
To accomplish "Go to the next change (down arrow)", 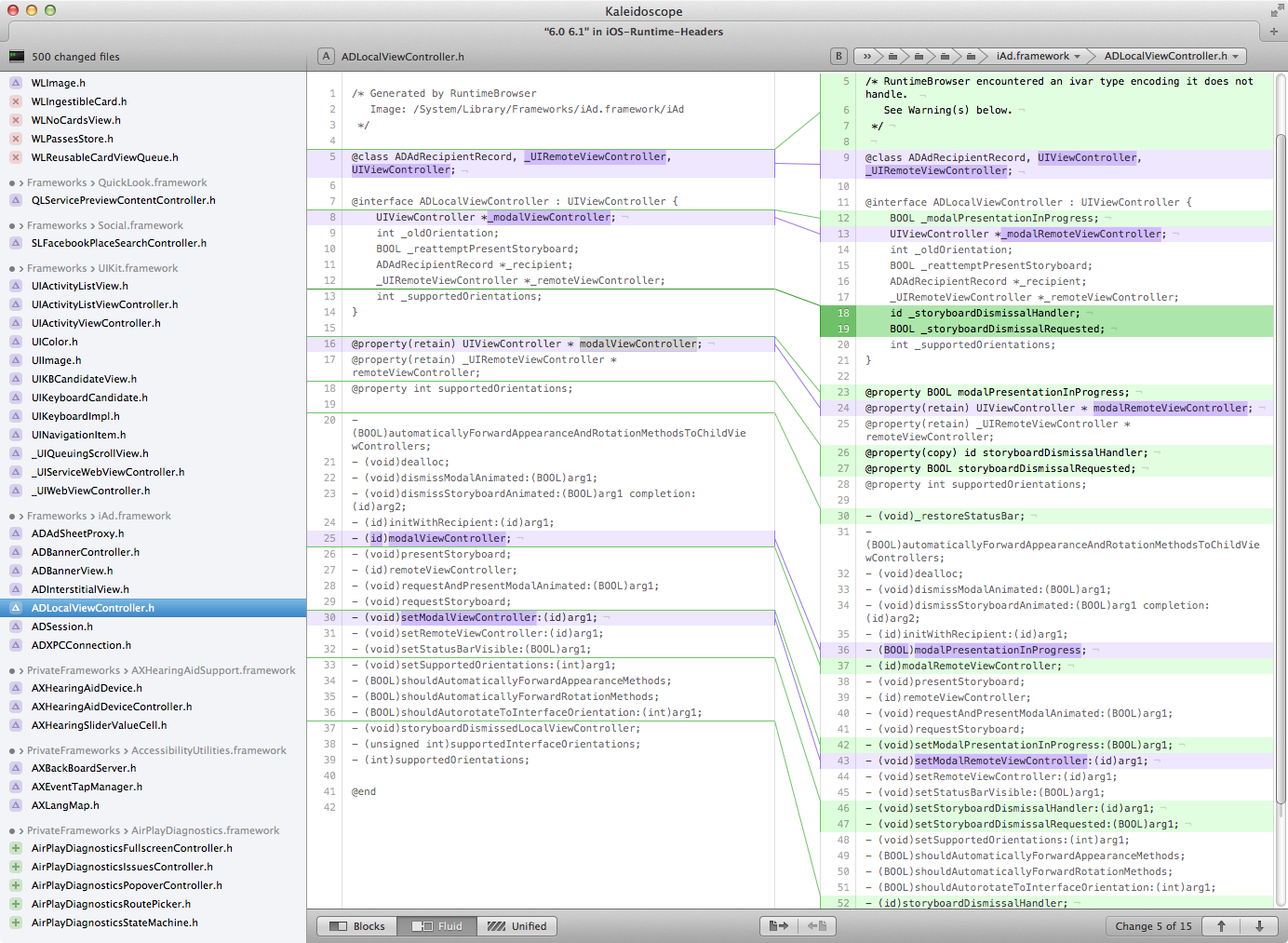I will click(x=1259, y=926).
